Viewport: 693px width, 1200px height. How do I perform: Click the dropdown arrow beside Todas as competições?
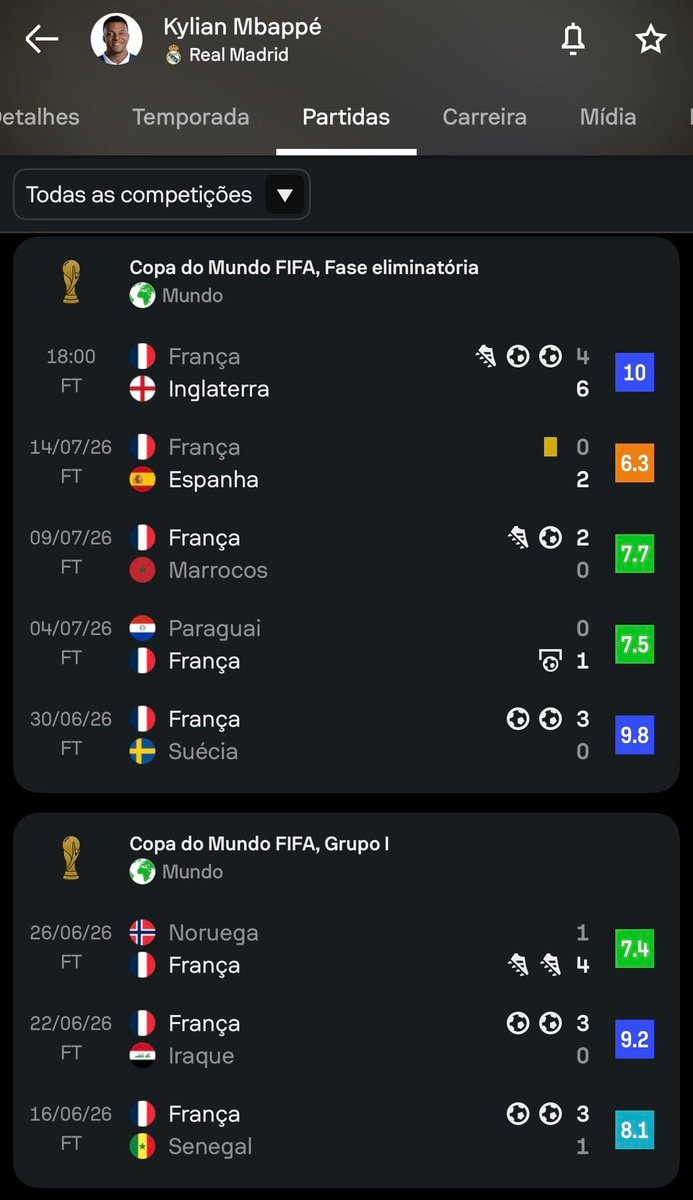tap(285, 195)
